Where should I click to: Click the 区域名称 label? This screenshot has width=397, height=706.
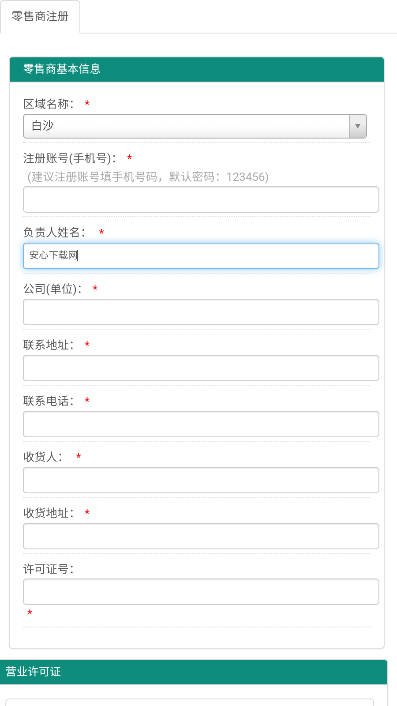click(x=49, y=104)
